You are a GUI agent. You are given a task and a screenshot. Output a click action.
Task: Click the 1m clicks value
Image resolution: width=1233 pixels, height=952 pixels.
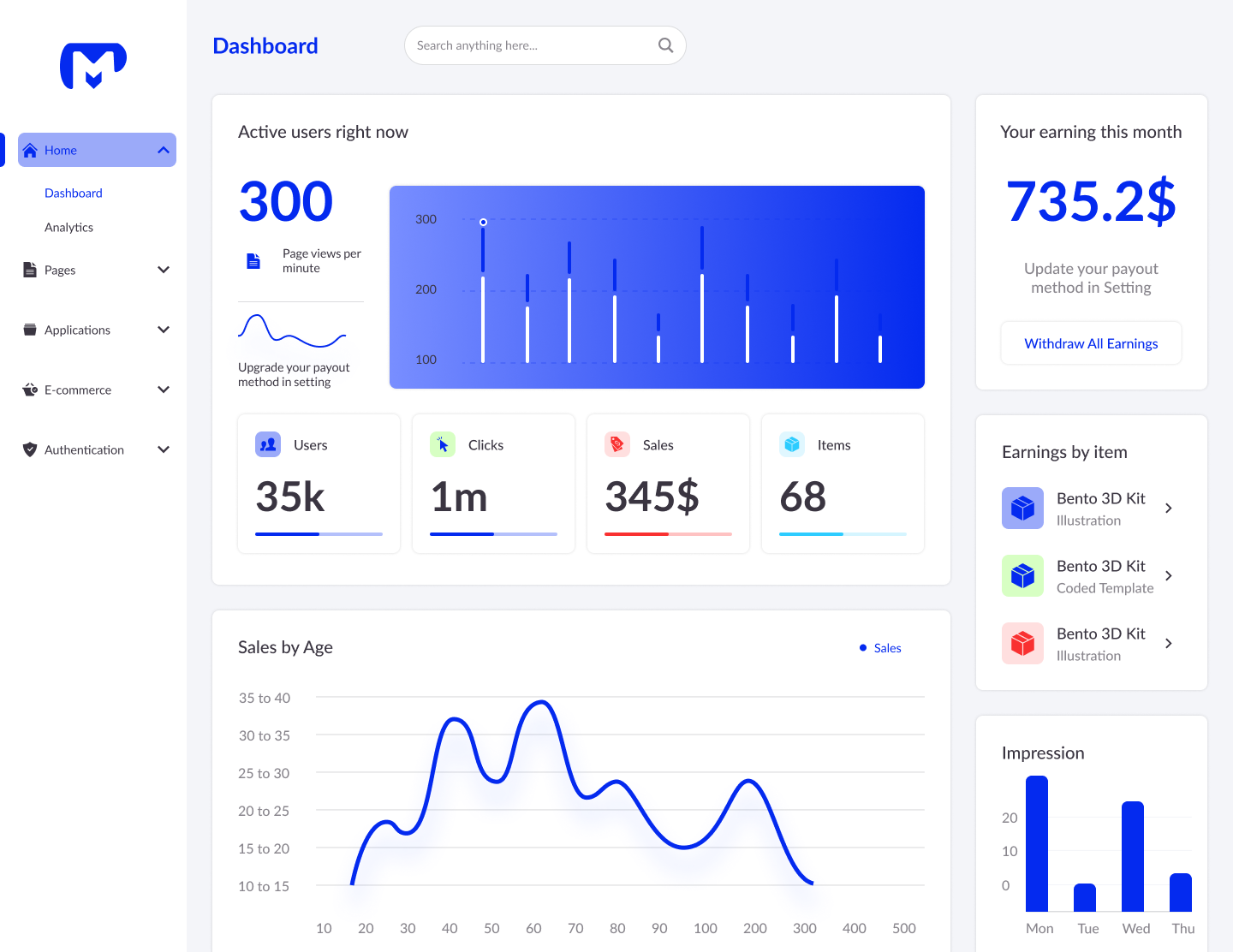pyautogui.click(x=459, y=497)
